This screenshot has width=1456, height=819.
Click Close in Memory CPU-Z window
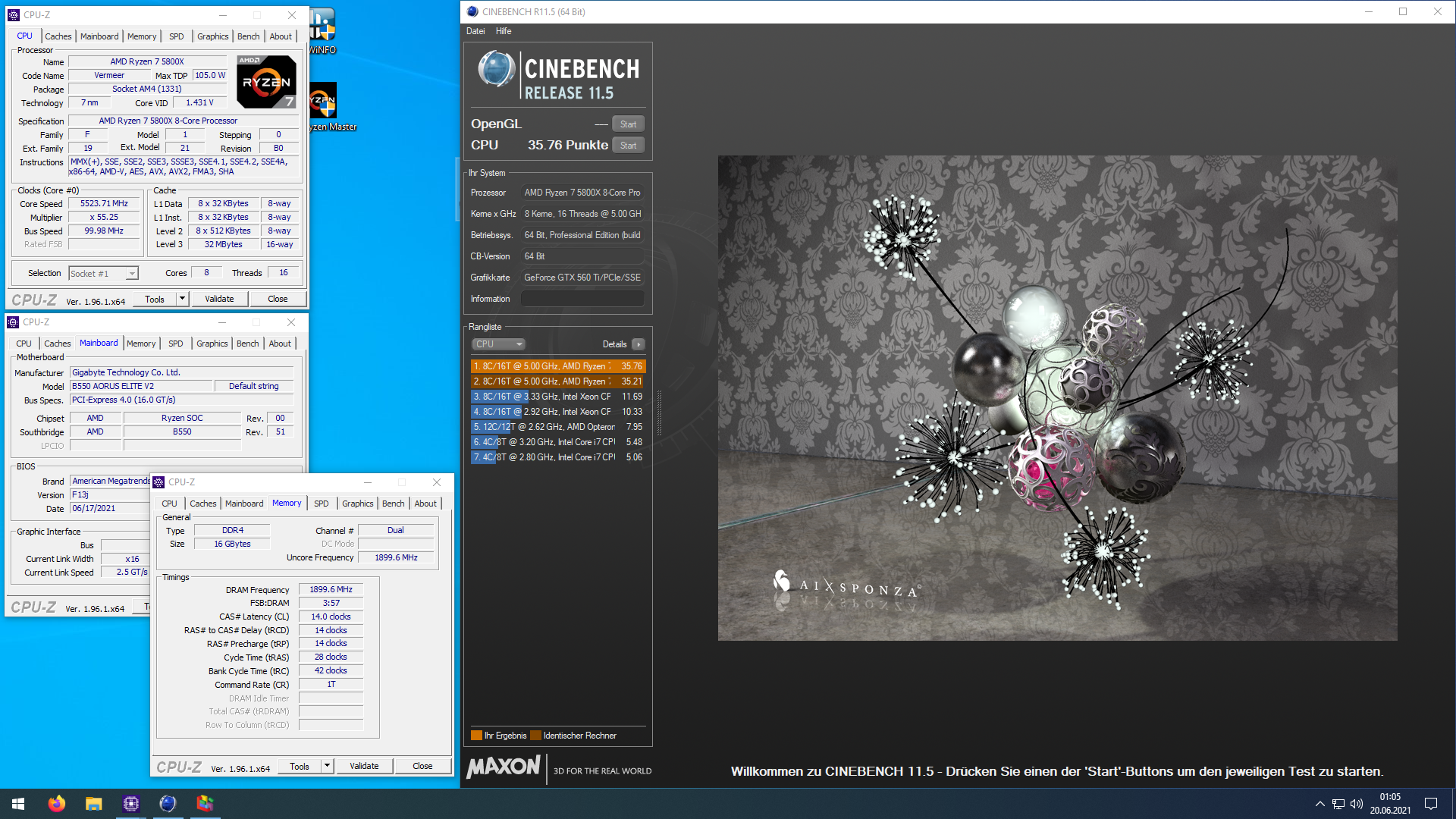click(x=422, y=766)
